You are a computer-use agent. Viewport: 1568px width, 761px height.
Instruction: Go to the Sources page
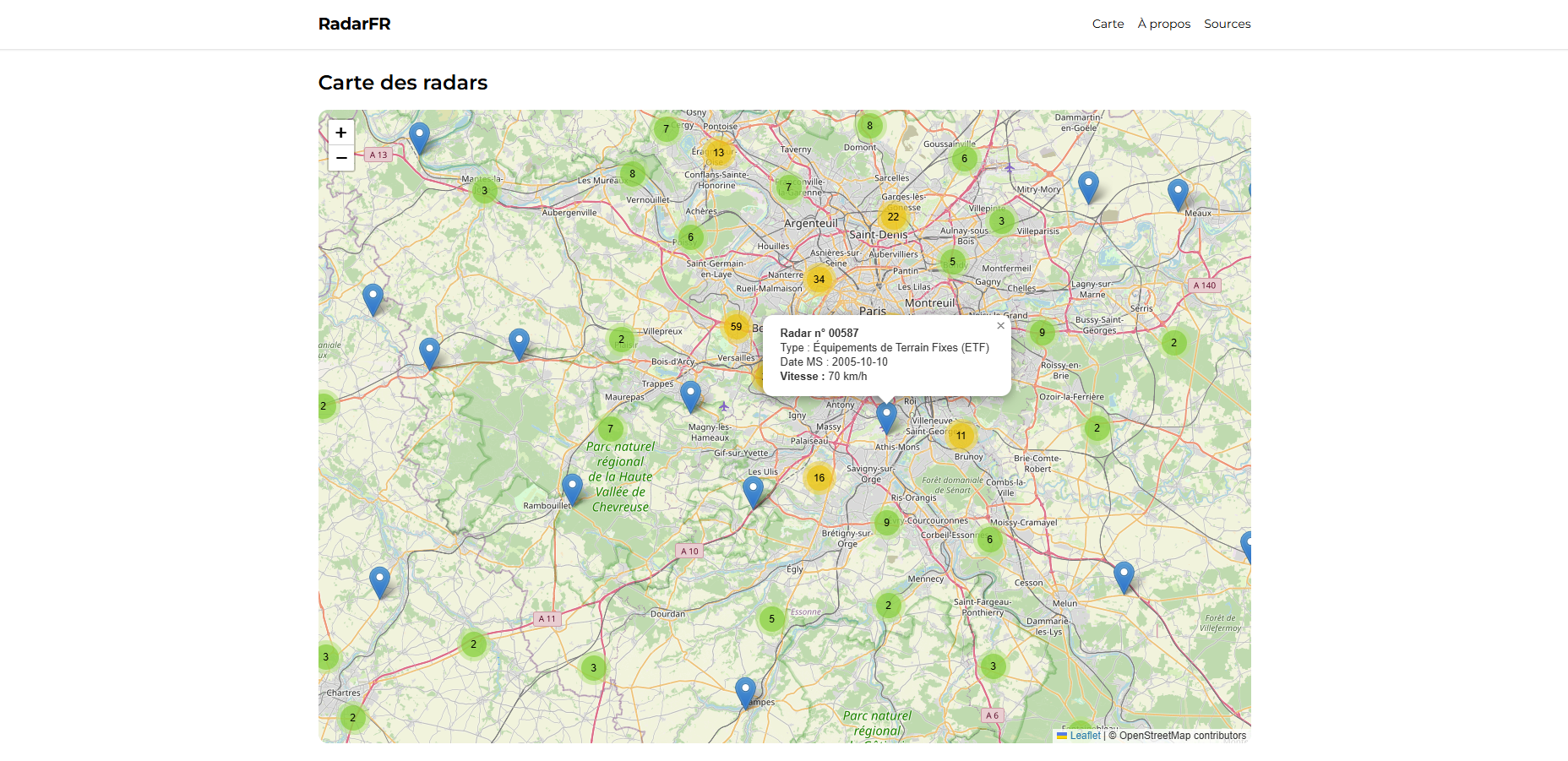[x=1227, y=24]
